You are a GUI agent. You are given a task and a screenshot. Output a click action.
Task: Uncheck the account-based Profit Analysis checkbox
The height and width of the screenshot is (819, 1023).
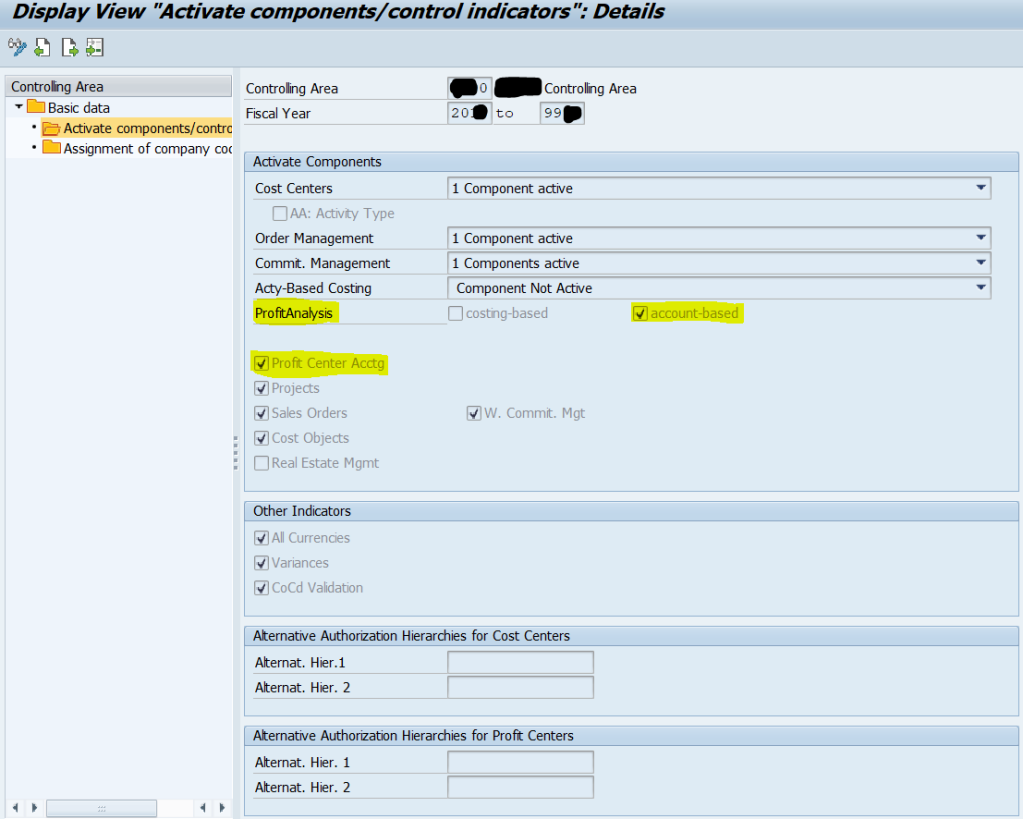click(640, 313)
